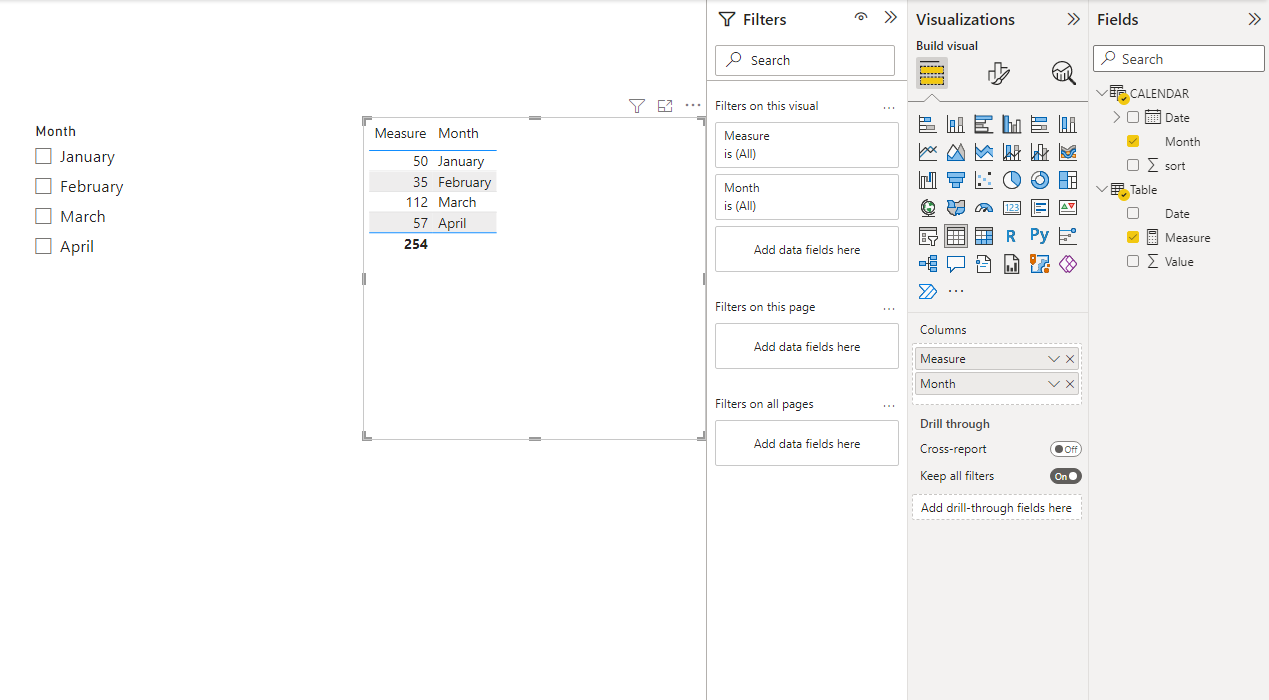Select the clustered column chart visual
This screenshot has width=1269, height=700.
tap(1012, 124)
